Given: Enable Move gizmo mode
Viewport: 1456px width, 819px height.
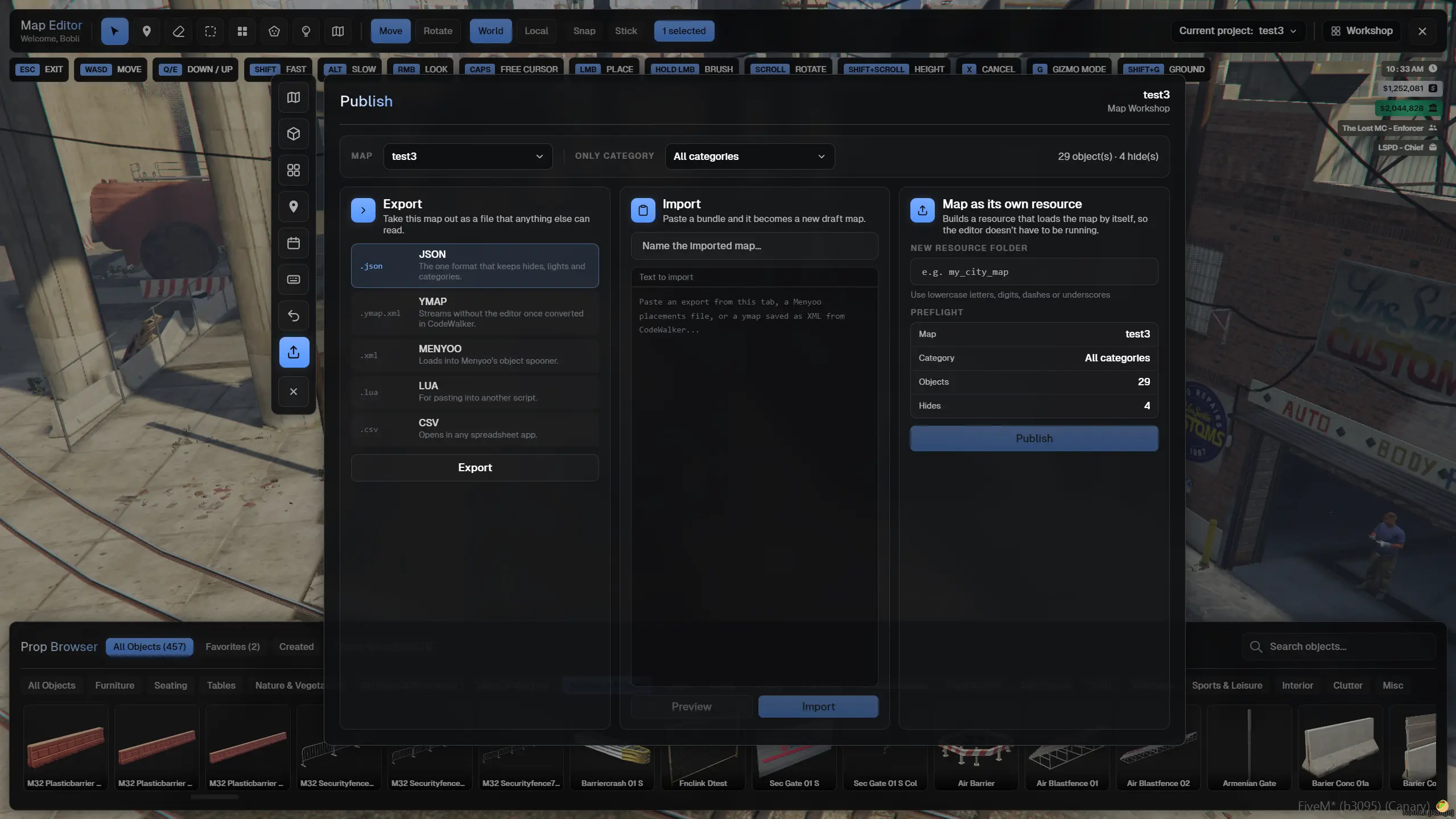Looking at the screenshot, I should [390, 31].
